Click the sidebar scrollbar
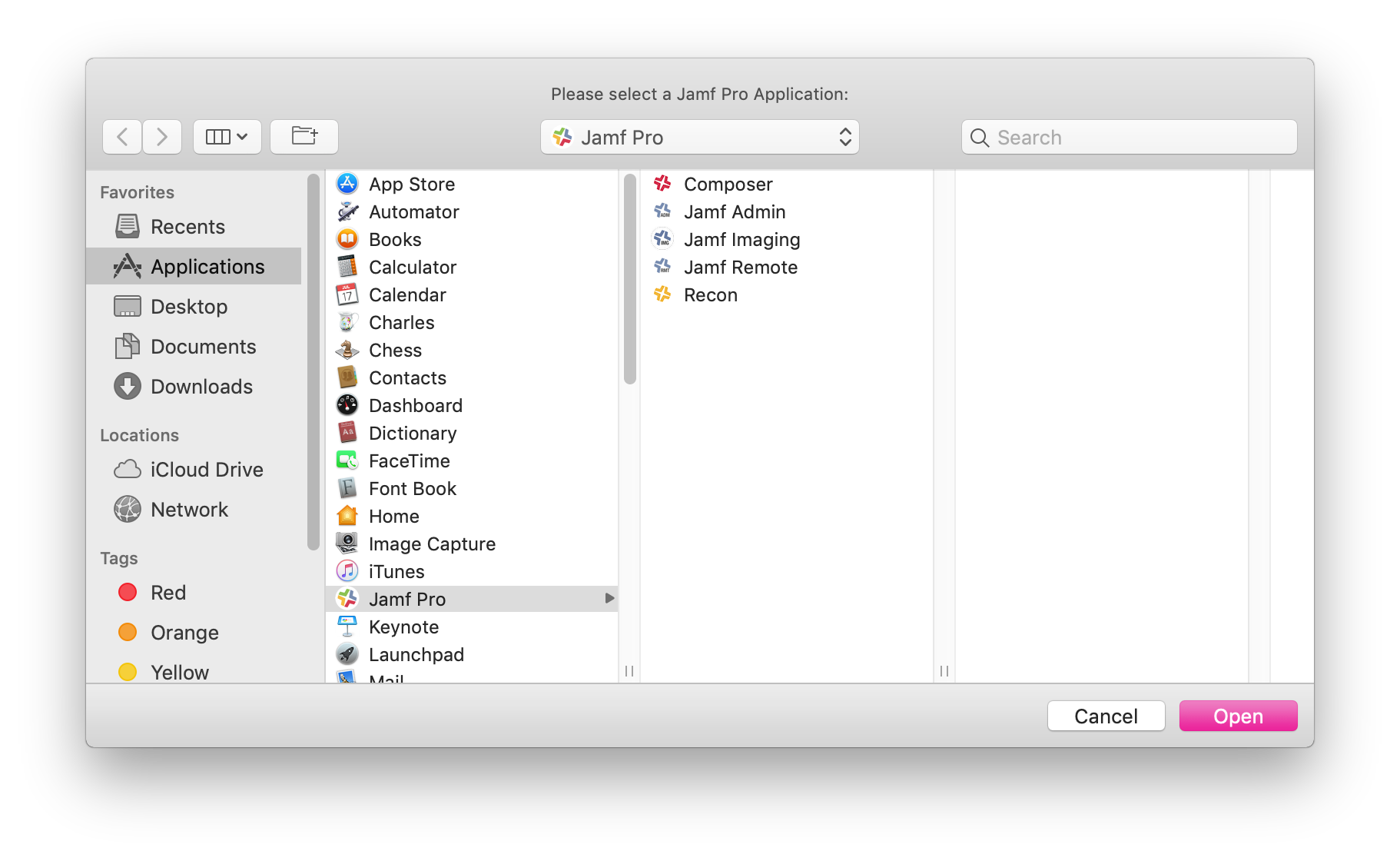Viewport: 1400px width, 861px height. (313, 361)
